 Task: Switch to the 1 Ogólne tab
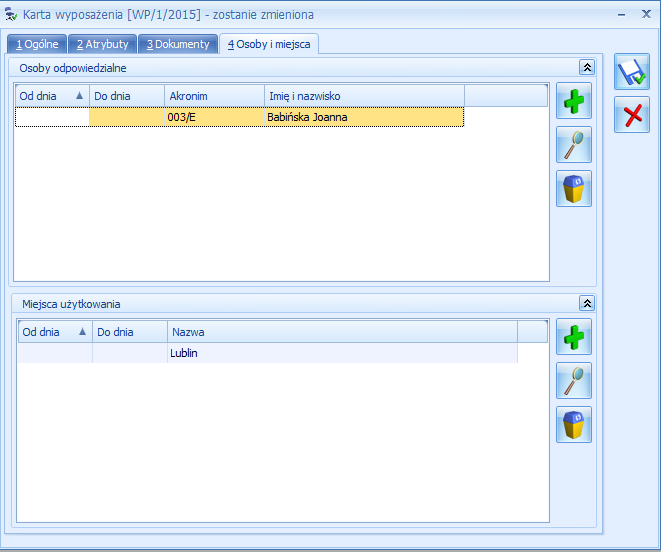[37, 44]
